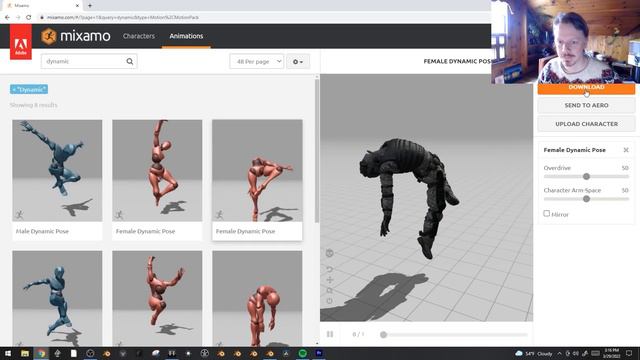Image resolution: width=640 pixels, height=360 pixels.
Task: Open the gear settings dropdown
Action: 298,62
